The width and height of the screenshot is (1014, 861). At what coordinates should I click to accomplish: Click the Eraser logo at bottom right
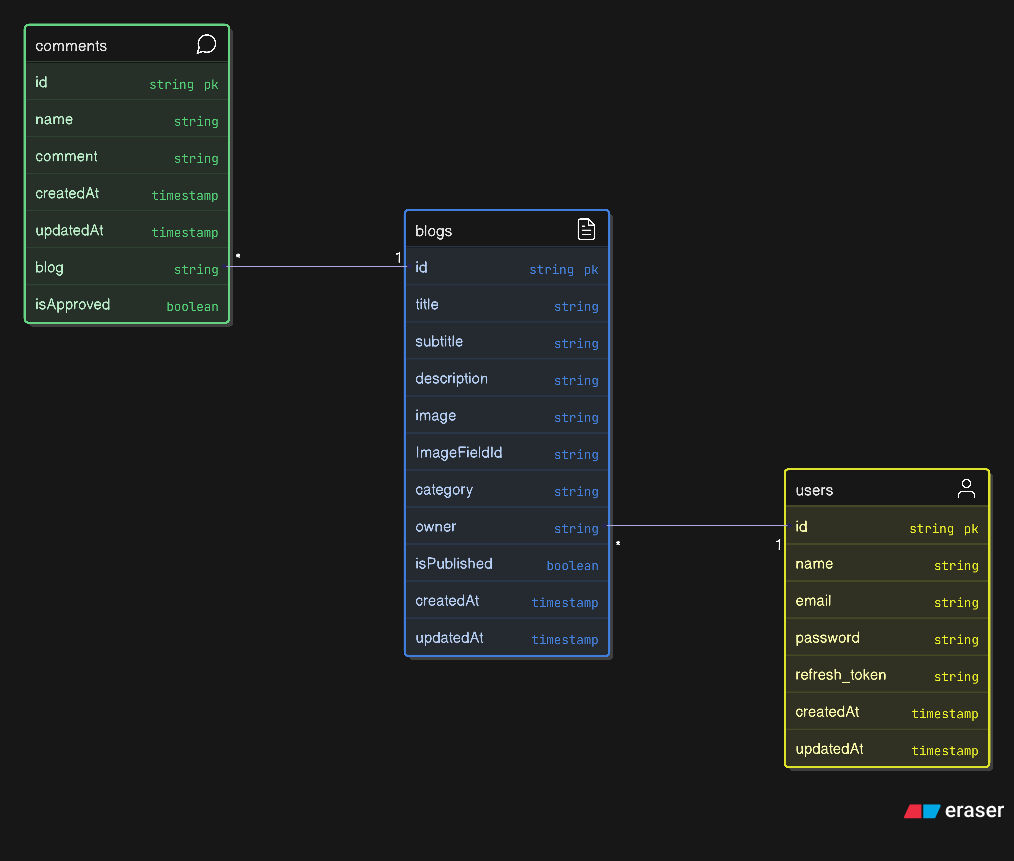pyautogui.click(x=953, y=811)
